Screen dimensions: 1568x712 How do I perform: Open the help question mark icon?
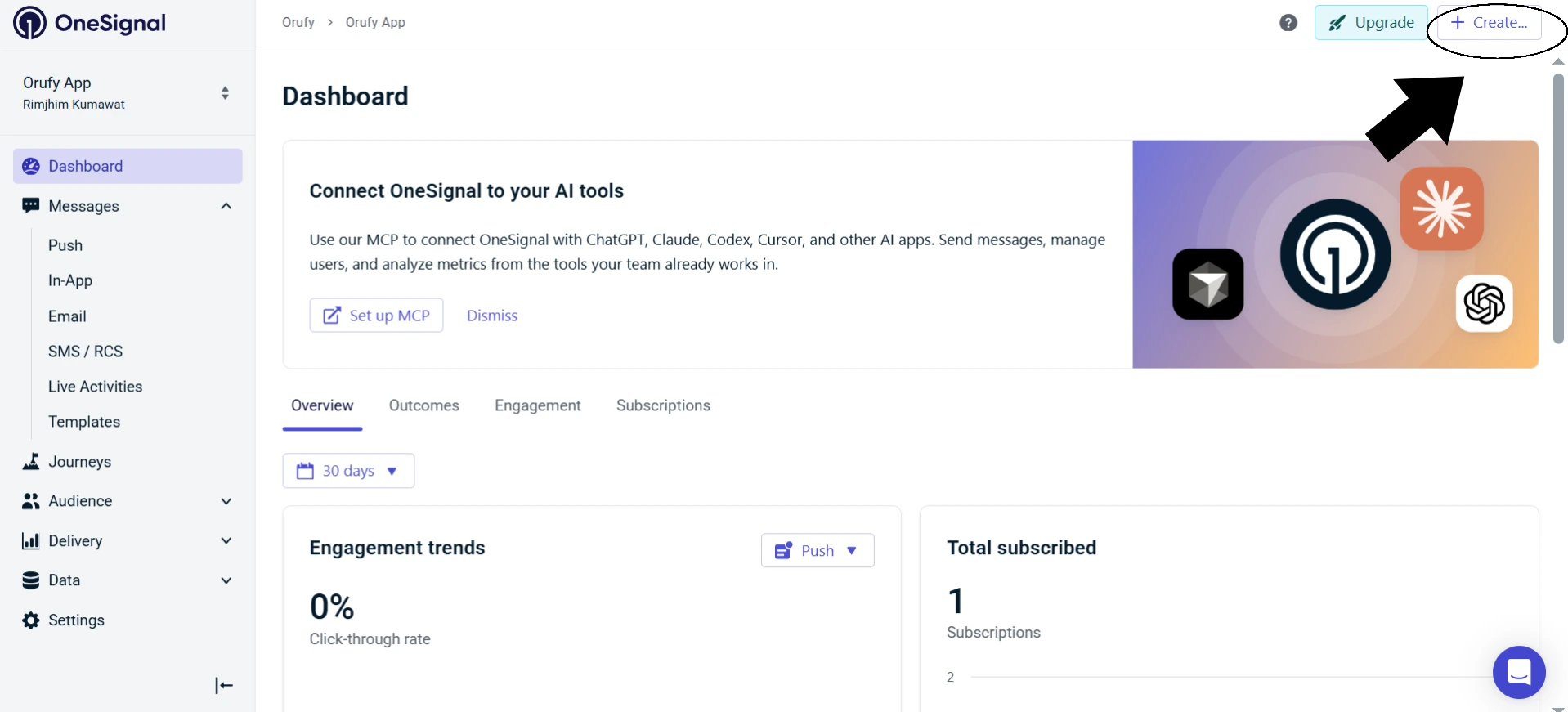(x=1288, y=23)
